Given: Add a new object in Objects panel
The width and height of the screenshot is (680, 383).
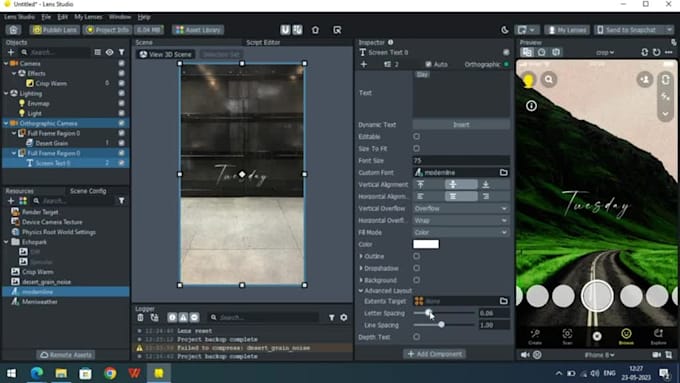Looking at the screenshot, I should (x=11, y=52).
